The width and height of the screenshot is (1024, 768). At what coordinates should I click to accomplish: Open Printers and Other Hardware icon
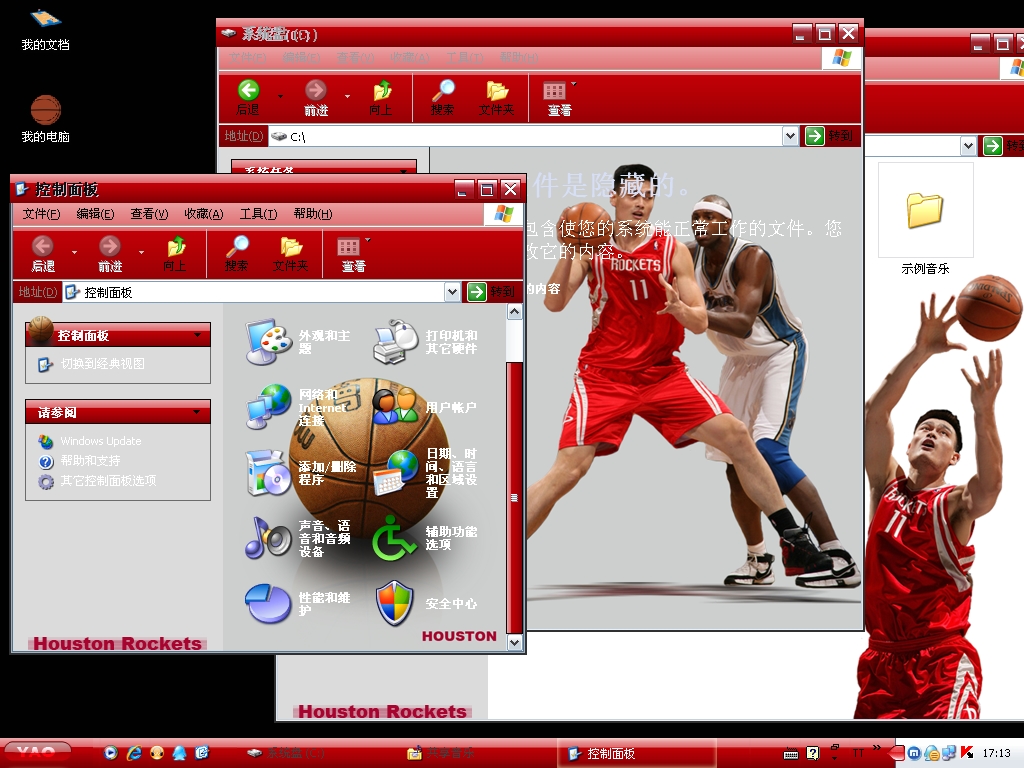tap(396, 342)
